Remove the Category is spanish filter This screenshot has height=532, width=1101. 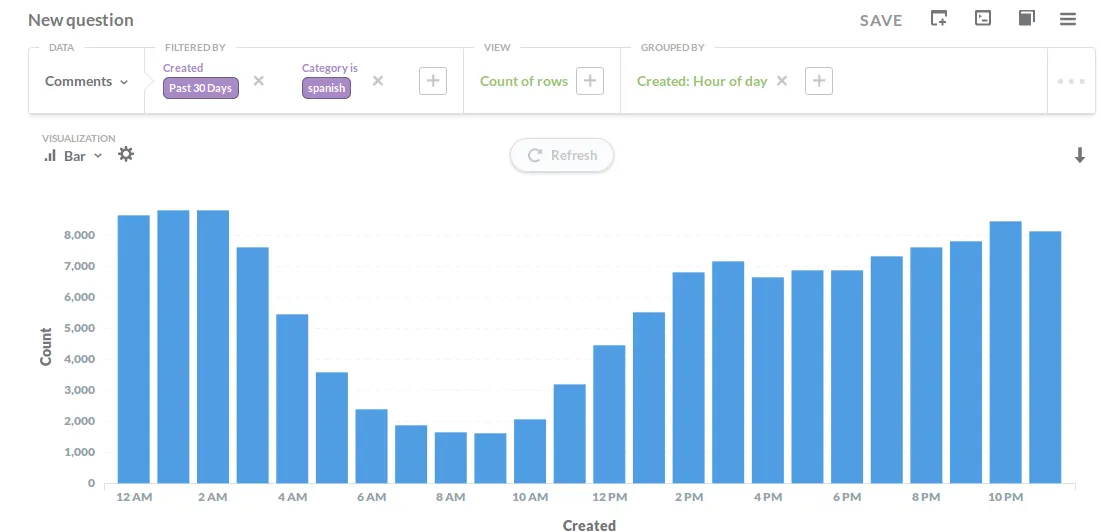pos(378,81)
